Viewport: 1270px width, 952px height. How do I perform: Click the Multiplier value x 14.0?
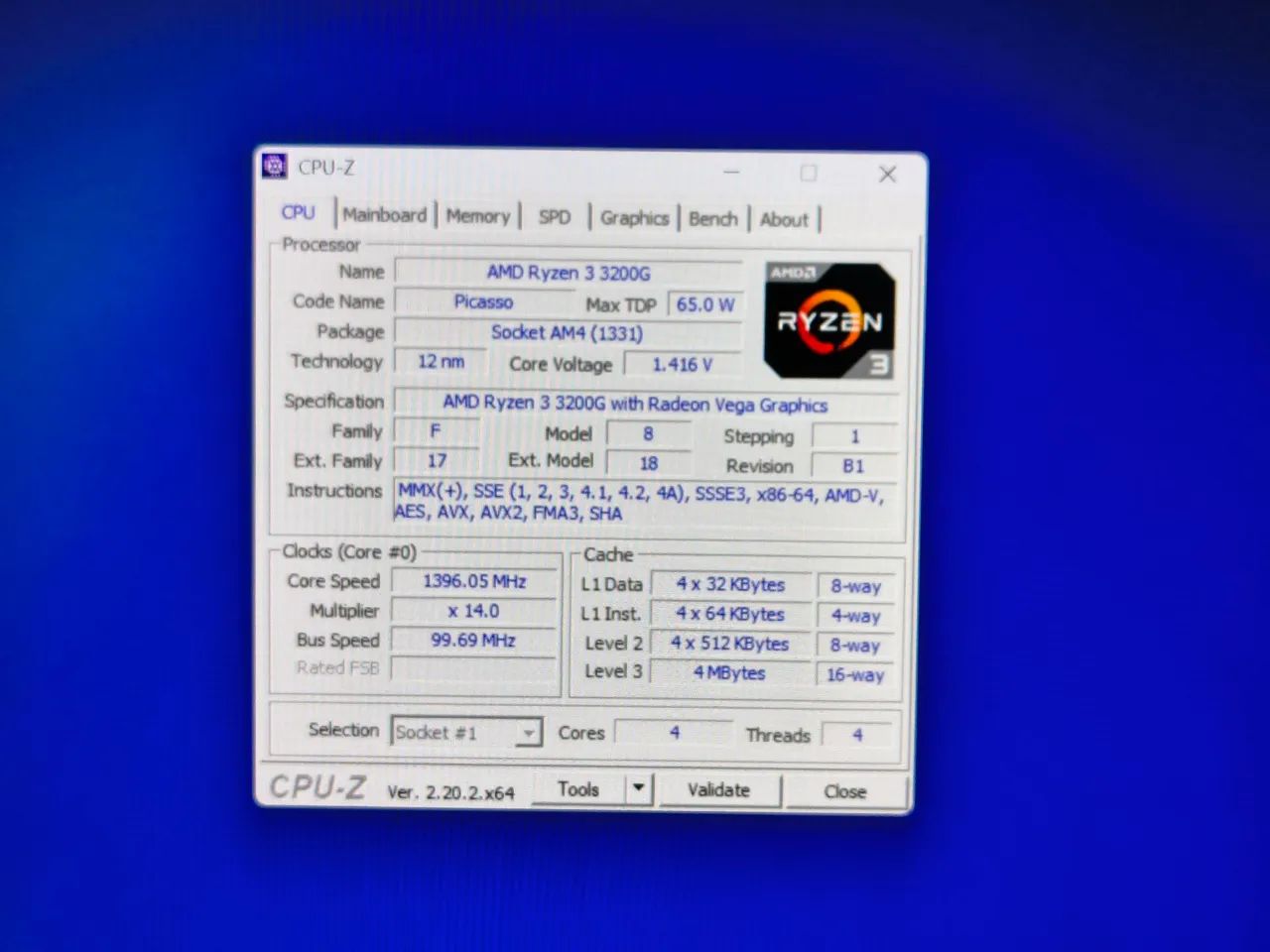click(474, 611)
